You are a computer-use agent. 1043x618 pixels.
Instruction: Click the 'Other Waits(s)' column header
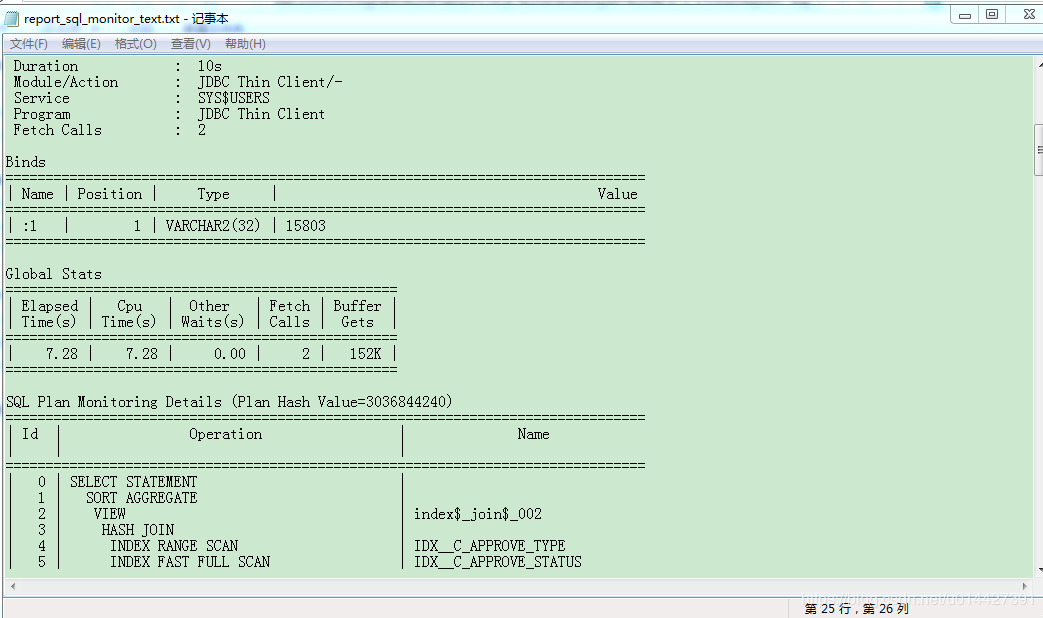[213, 314]
